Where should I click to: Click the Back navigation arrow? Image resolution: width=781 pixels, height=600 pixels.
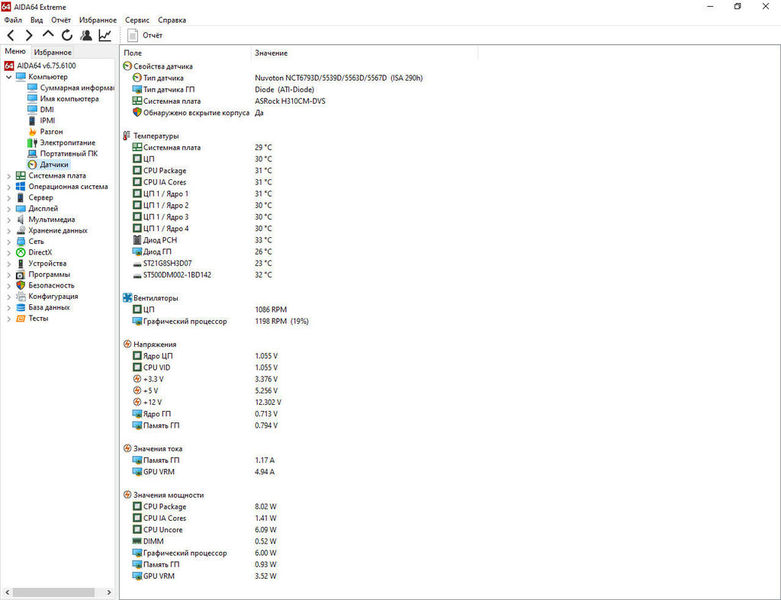11,35
